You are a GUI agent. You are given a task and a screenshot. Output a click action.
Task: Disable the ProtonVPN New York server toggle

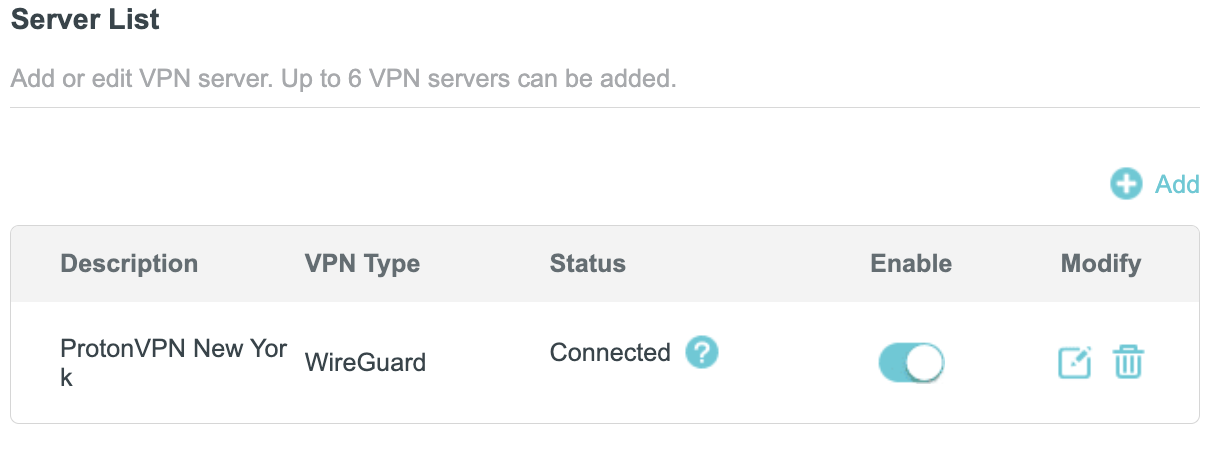coord(911,363)
